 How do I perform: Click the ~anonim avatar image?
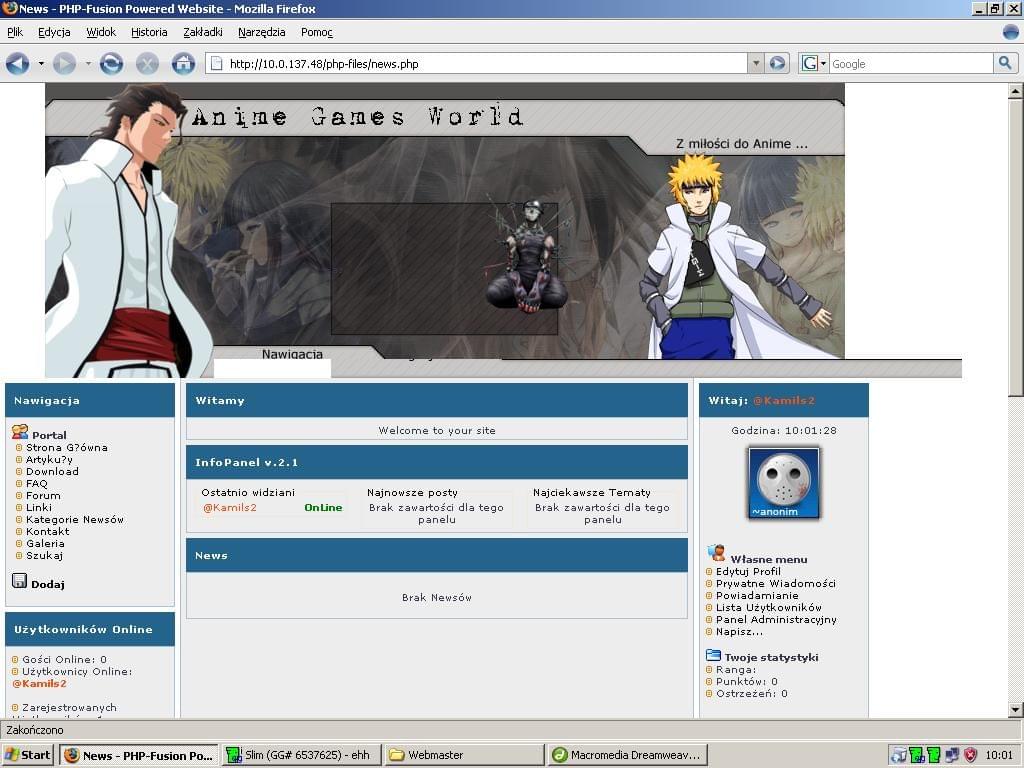point(784,483)
